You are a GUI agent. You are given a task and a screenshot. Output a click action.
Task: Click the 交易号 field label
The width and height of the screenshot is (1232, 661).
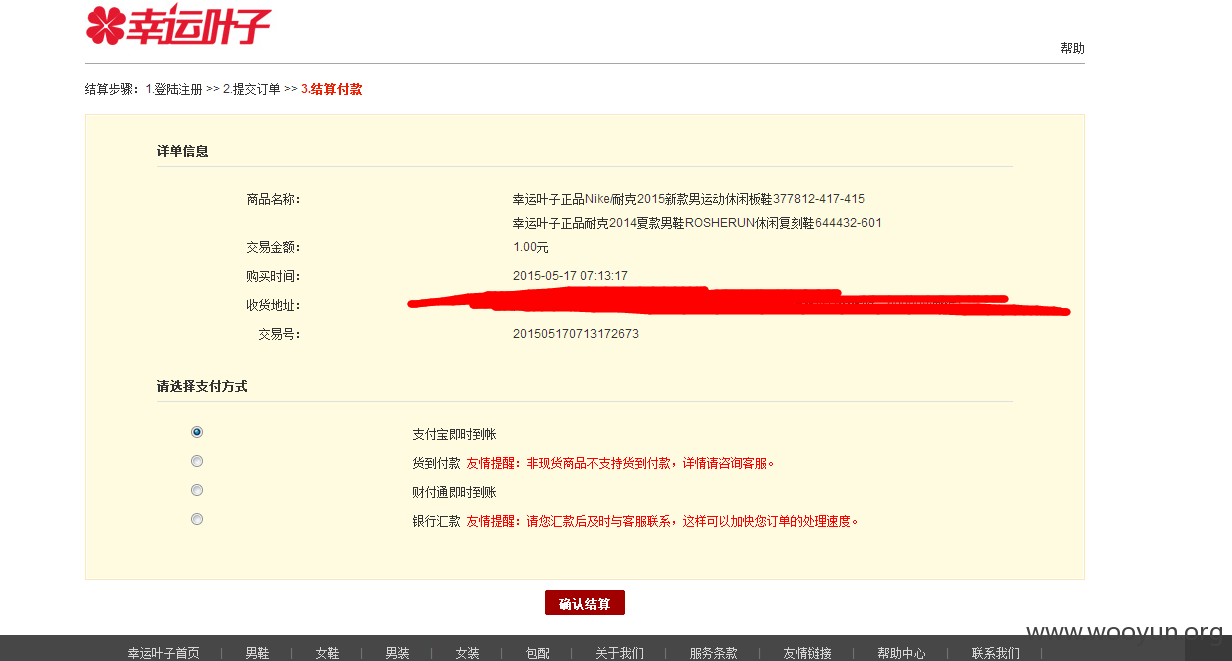[x=280, y=334]
